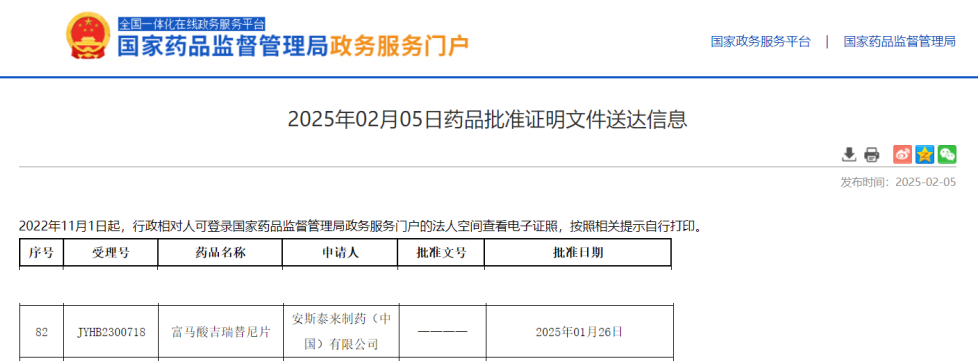
Task: Select the ———— approval number cell
Action: point(442,332)
